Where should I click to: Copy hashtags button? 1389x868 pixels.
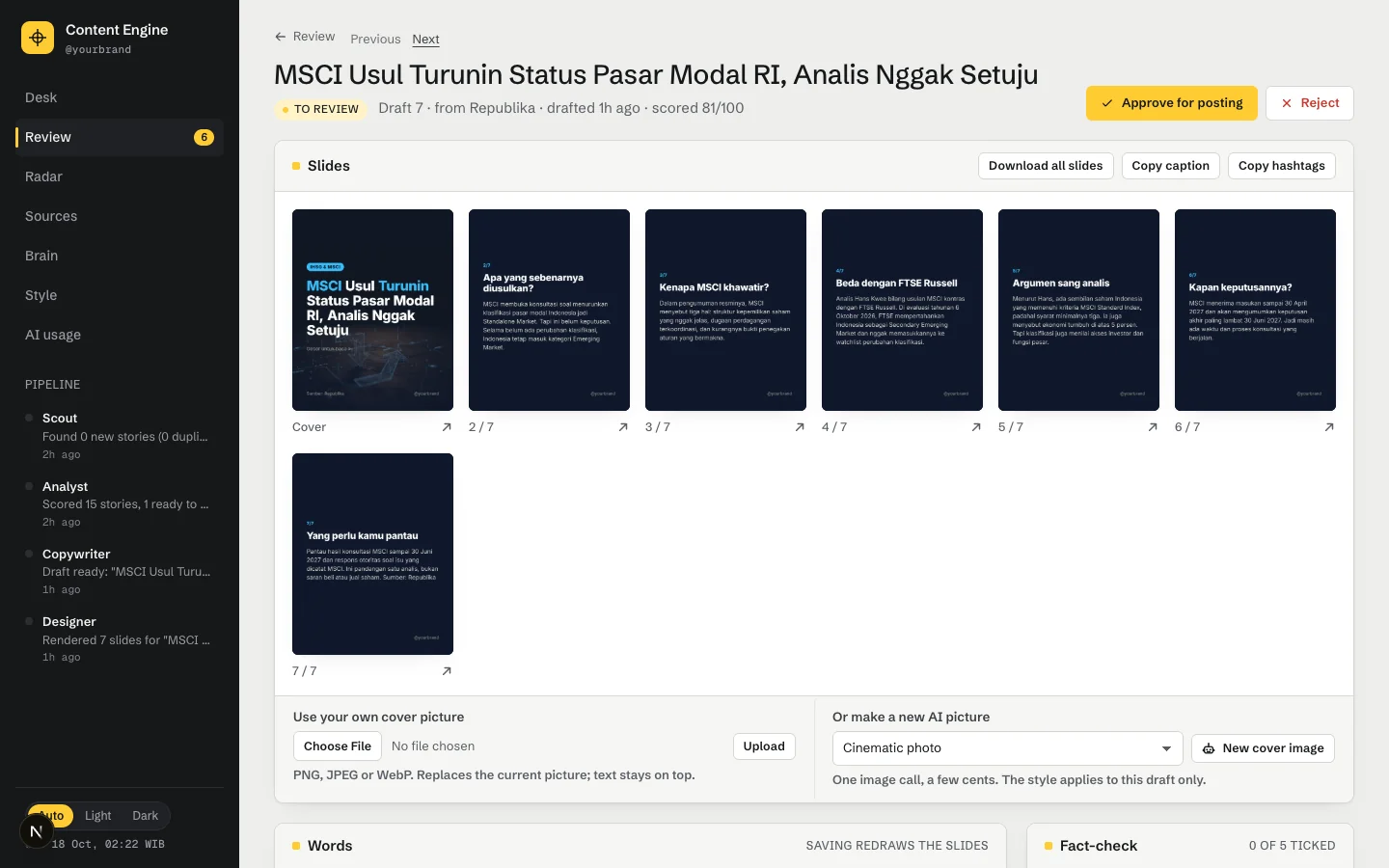[x=1281, y=166]
